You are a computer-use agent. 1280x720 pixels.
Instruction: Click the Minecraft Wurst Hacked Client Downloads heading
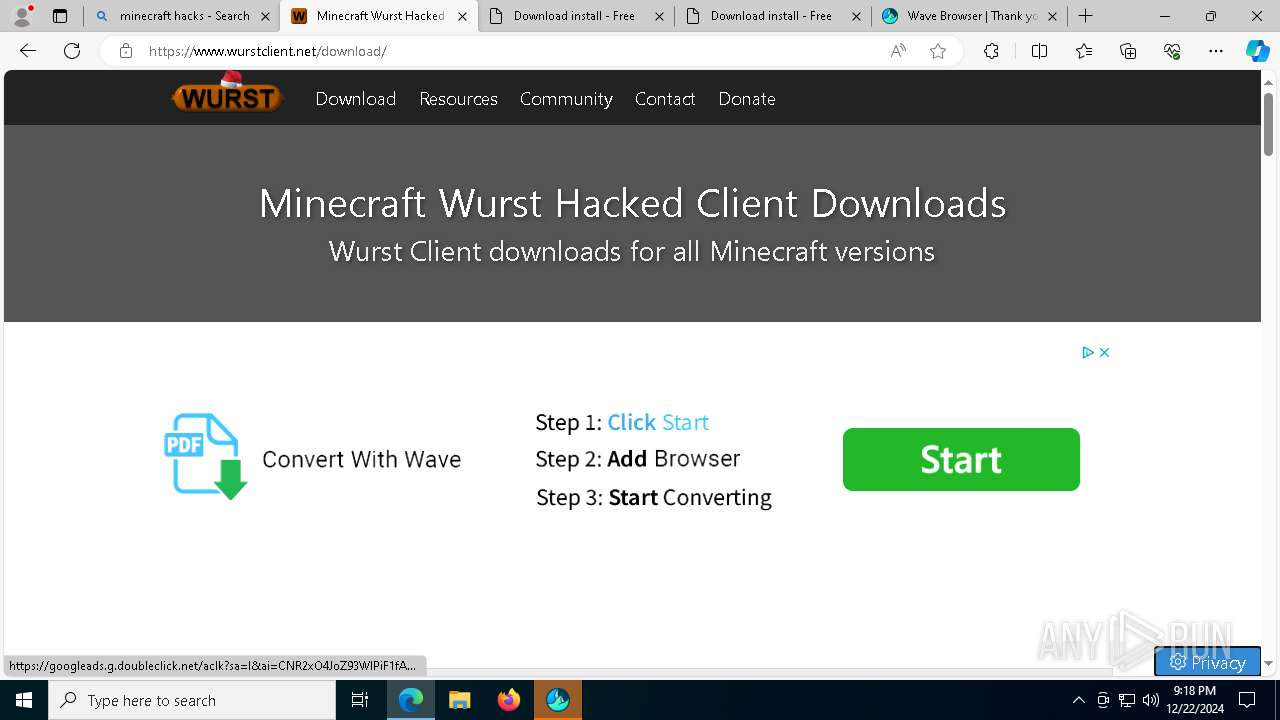tap(632, 203)
